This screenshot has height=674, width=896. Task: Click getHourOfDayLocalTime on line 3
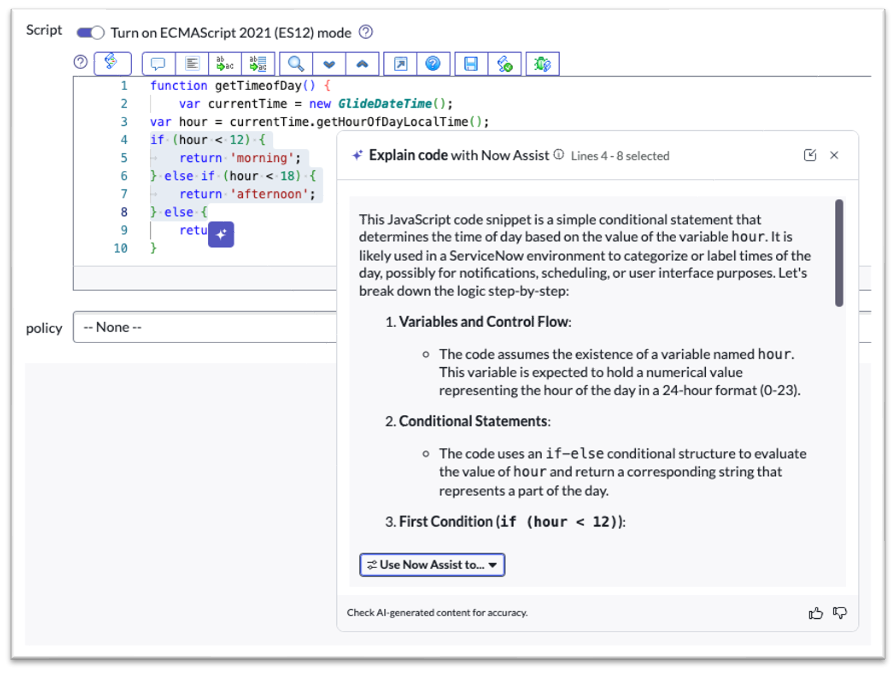(x=392, y=122)
